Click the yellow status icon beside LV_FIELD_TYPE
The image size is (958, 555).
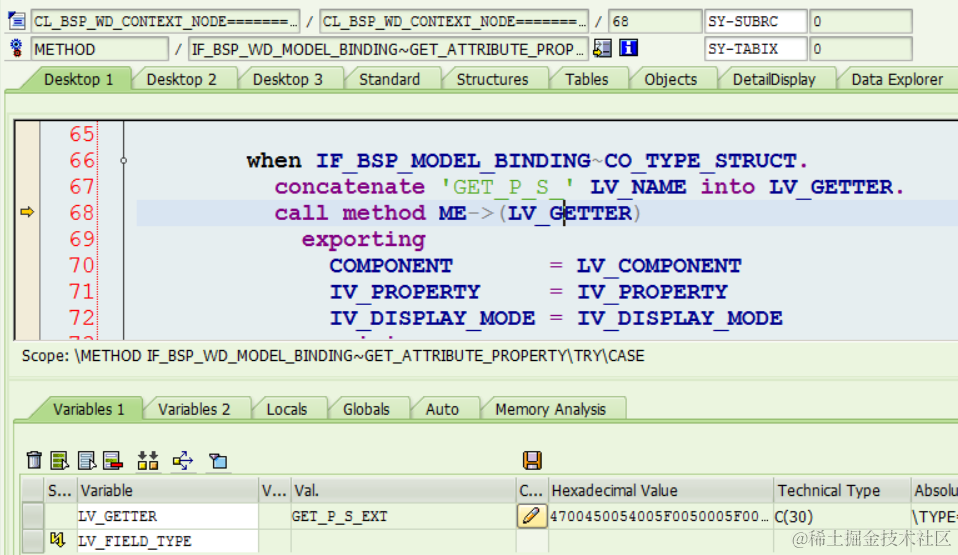[57, 540]
